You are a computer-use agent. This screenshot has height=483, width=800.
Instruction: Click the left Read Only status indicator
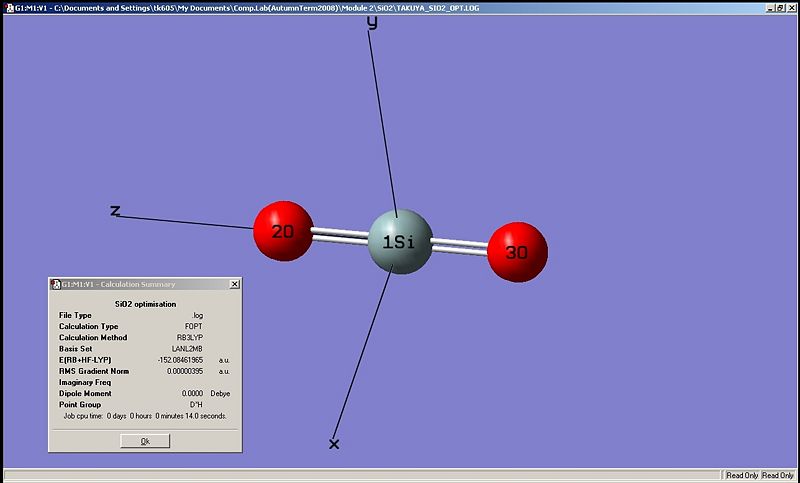tap(742, 475)
